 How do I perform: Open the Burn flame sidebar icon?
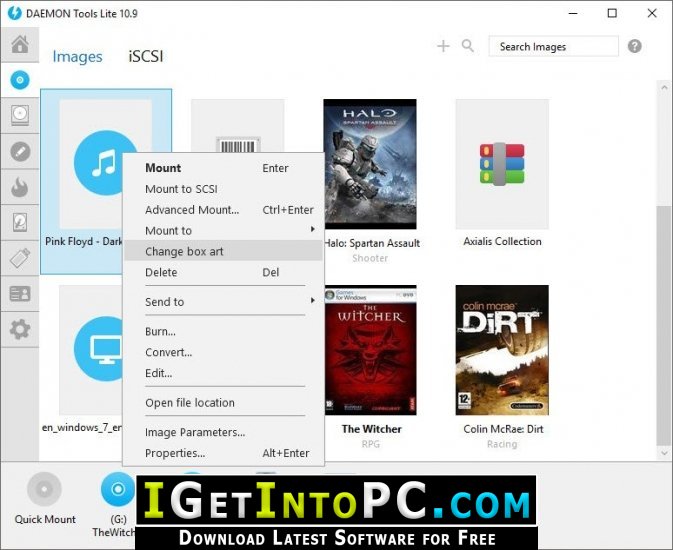(20, 187)
